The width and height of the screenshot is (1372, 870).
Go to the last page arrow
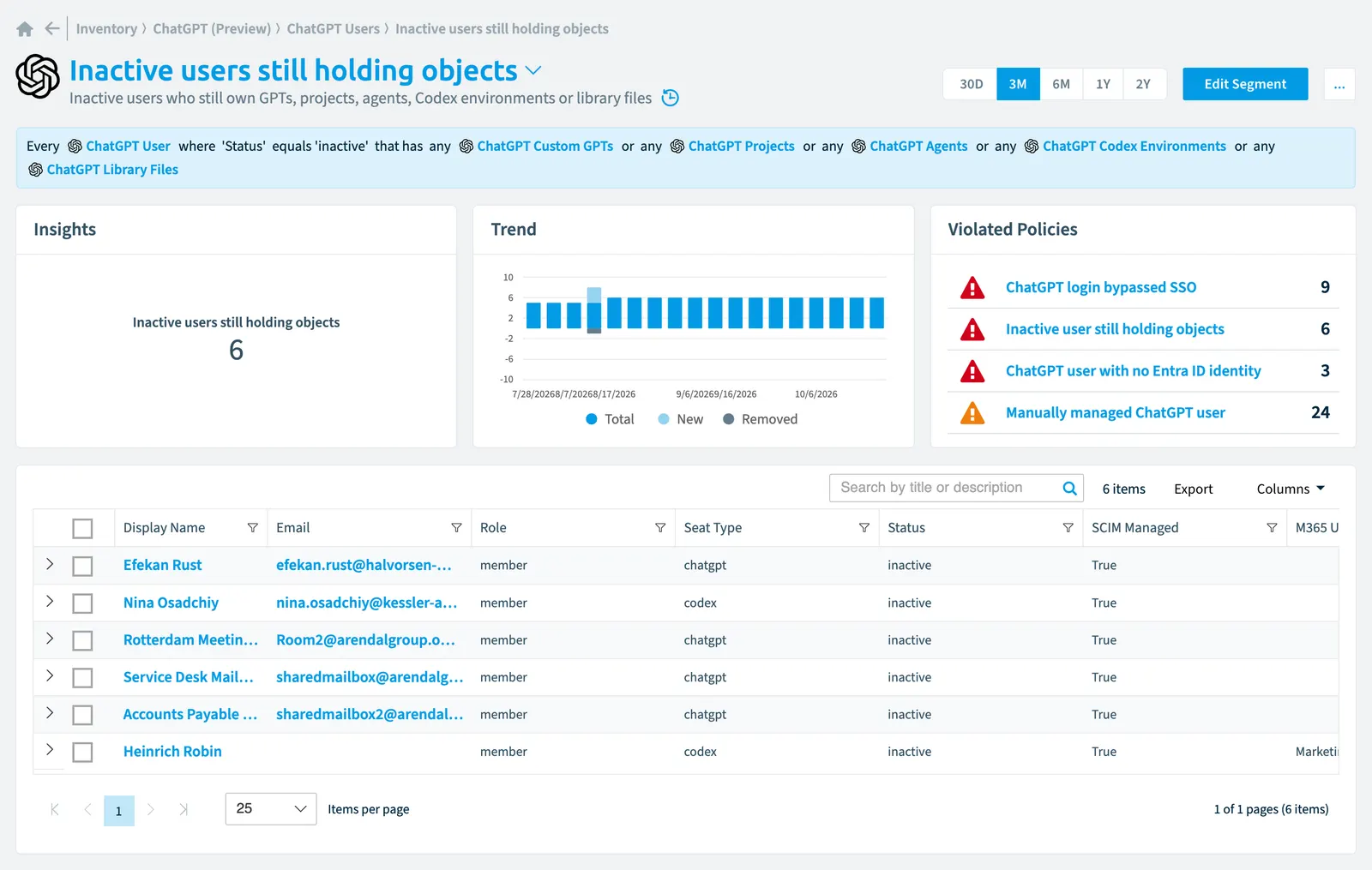coord(184,809)
